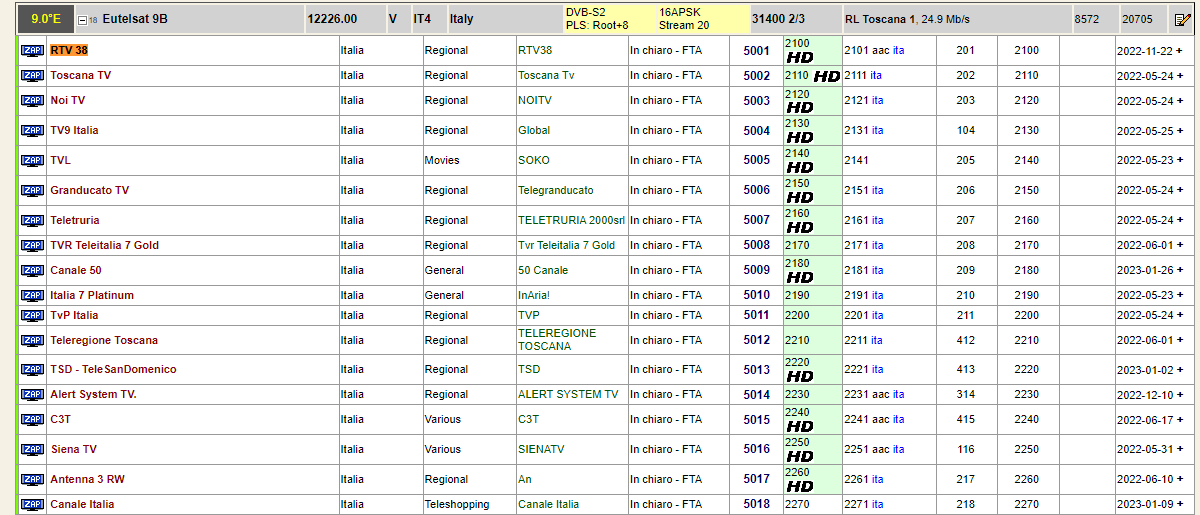Click the IT4 beam label
Viewport: 1200px width, 515px height.
point(423,18)
